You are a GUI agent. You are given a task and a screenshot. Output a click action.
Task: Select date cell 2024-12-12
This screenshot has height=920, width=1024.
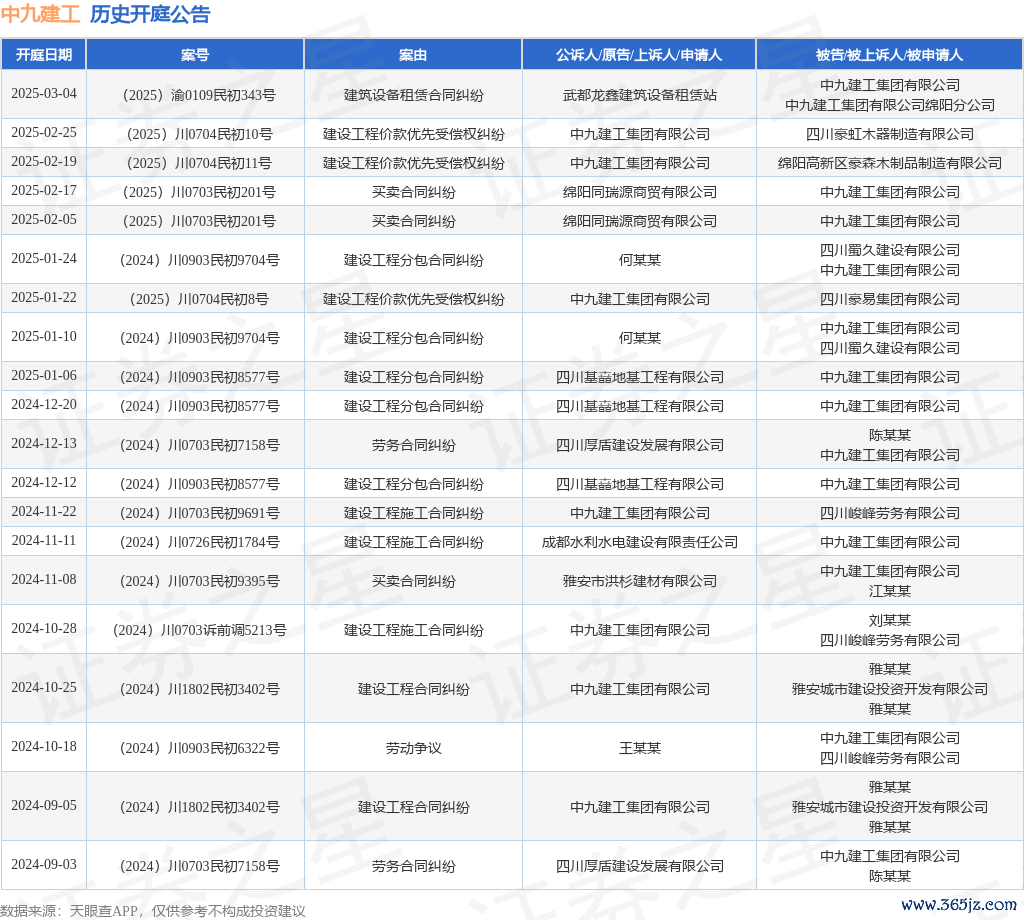(44, 483)
